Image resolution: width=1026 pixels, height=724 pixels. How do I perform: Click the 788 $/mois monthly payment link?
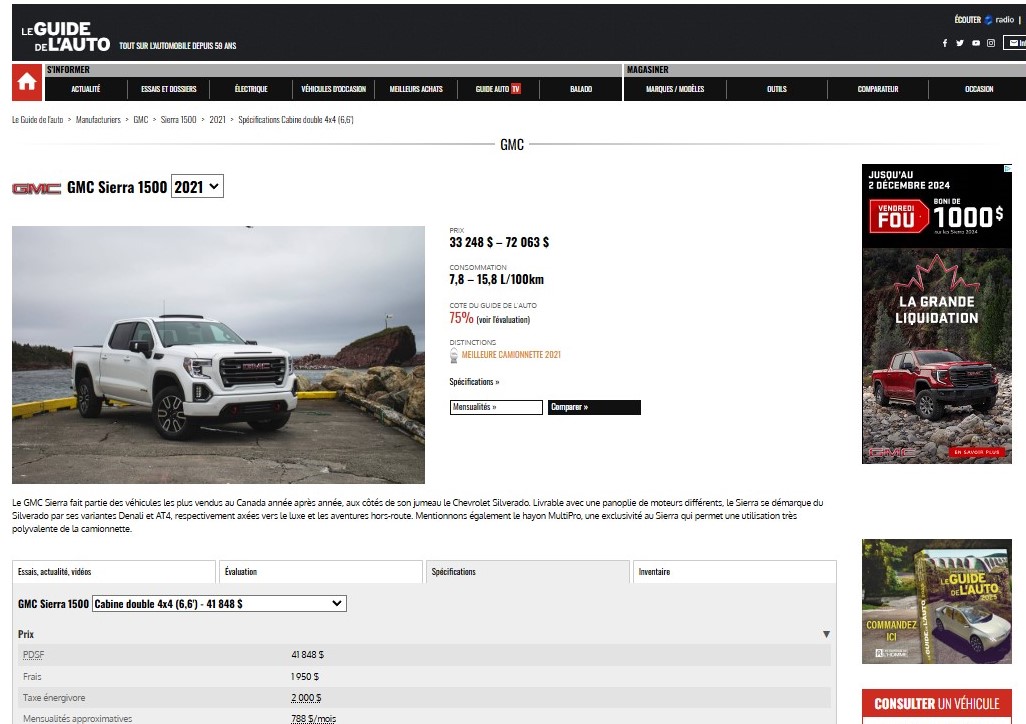[313, 719]
